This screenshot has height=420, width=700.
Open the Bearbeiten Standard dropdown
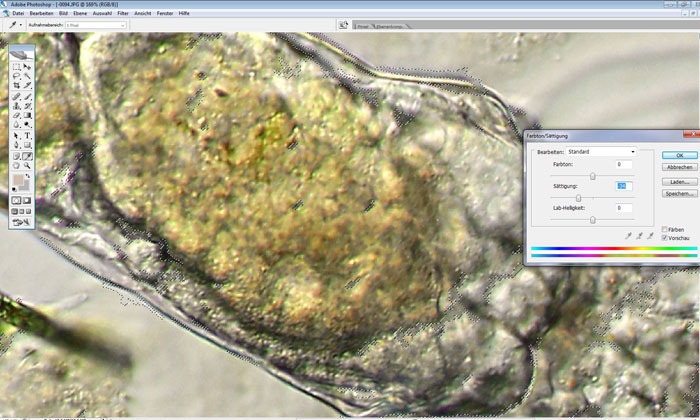pyautogui.click(x=601, y=152)
